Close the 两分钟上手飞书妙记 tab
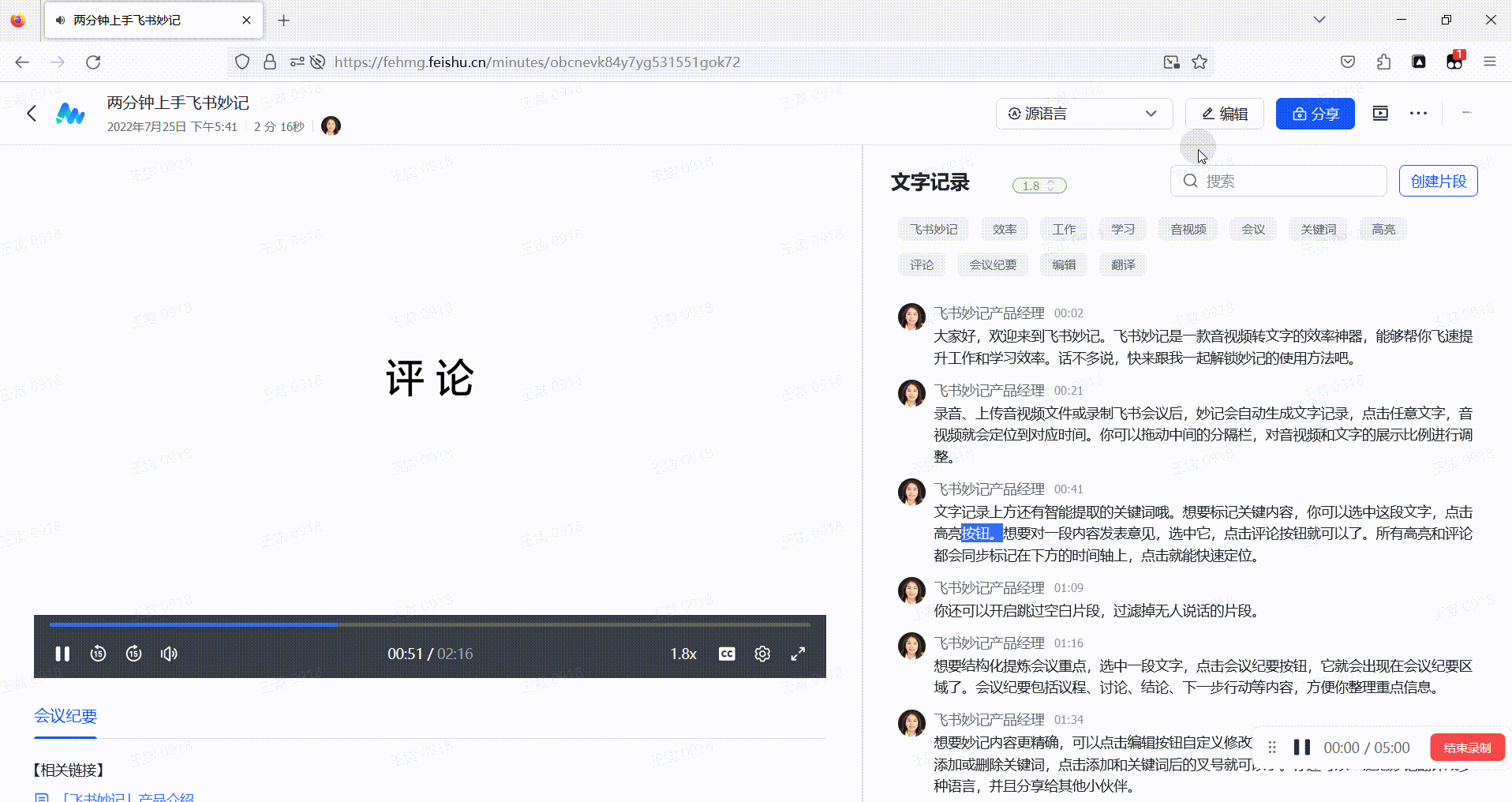The width and height of the screenshot is (1512, 802). tap(246, 21)
